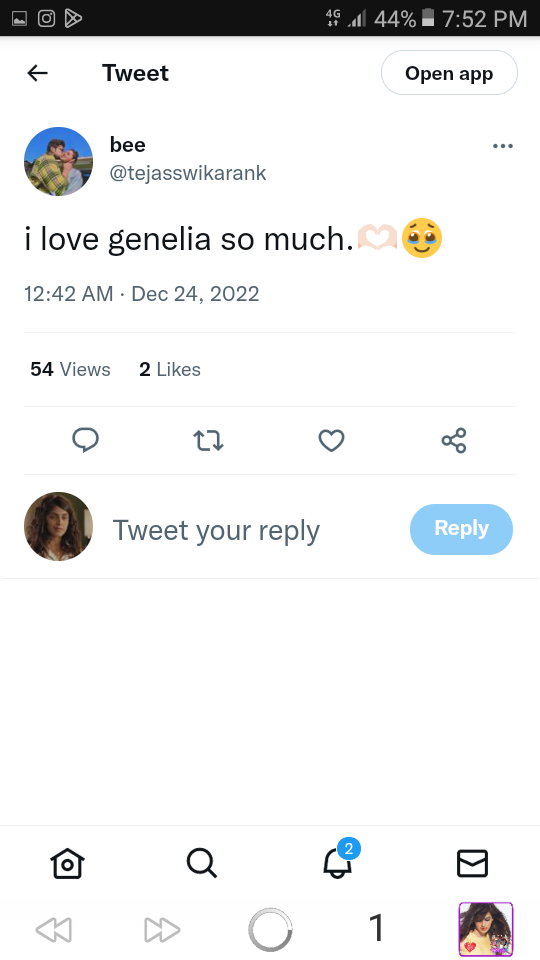Tap the browser rewind arrows button

(54, 930)
